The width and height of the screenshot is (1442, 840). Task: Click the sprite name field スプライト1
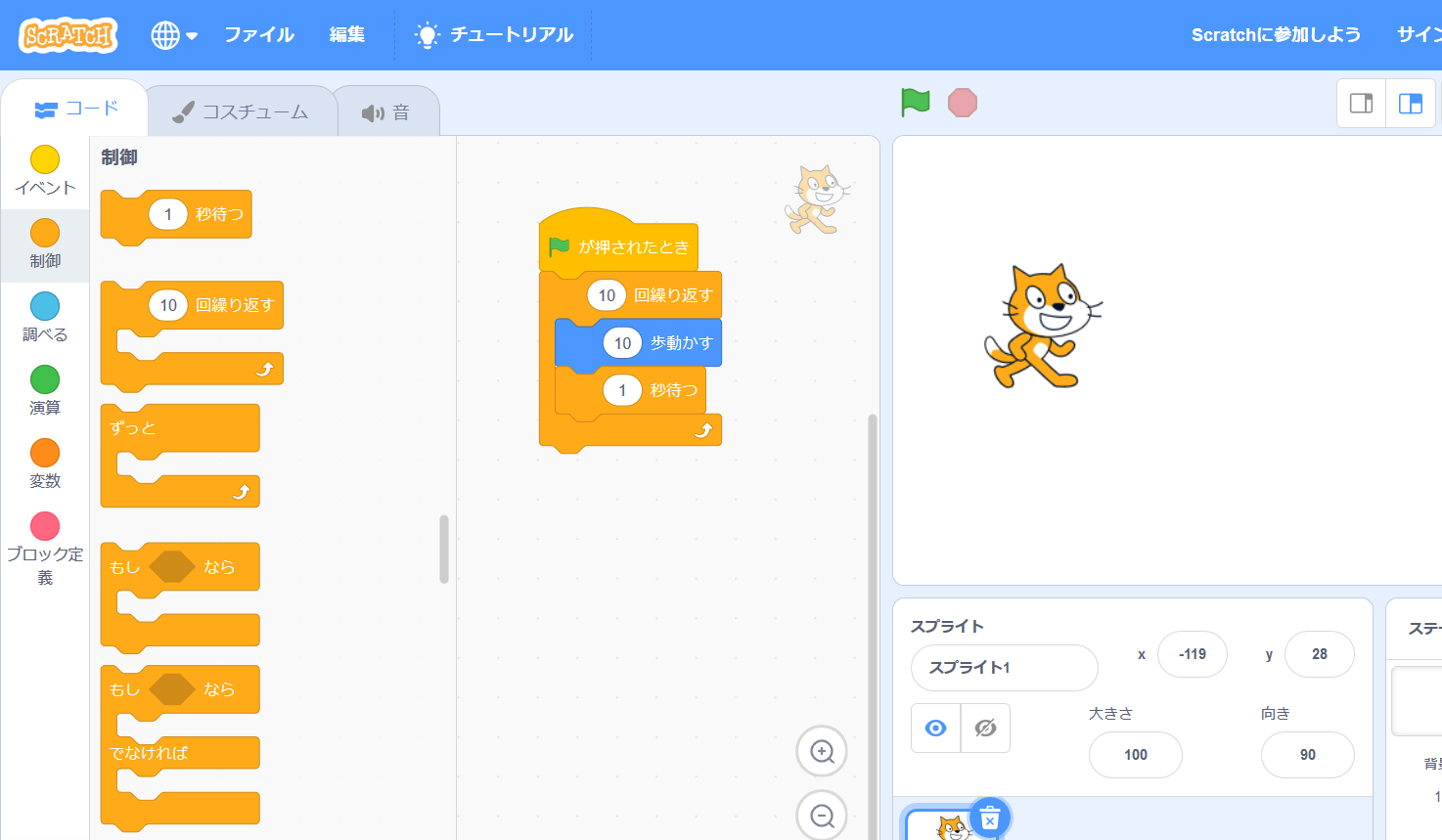click(1004, 668)
